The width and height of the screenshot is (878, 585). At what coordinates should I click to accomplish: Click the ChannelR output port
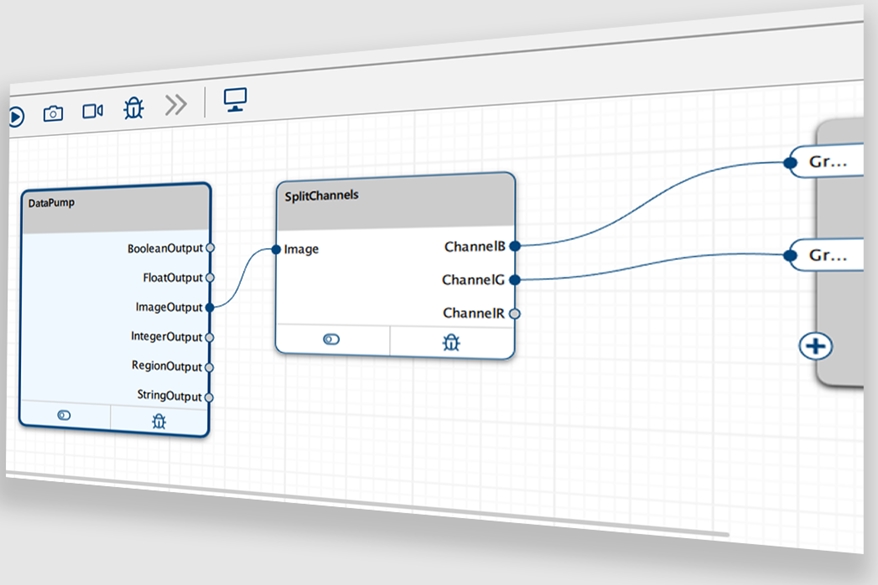pyautogui.click(x=515, y=314)
